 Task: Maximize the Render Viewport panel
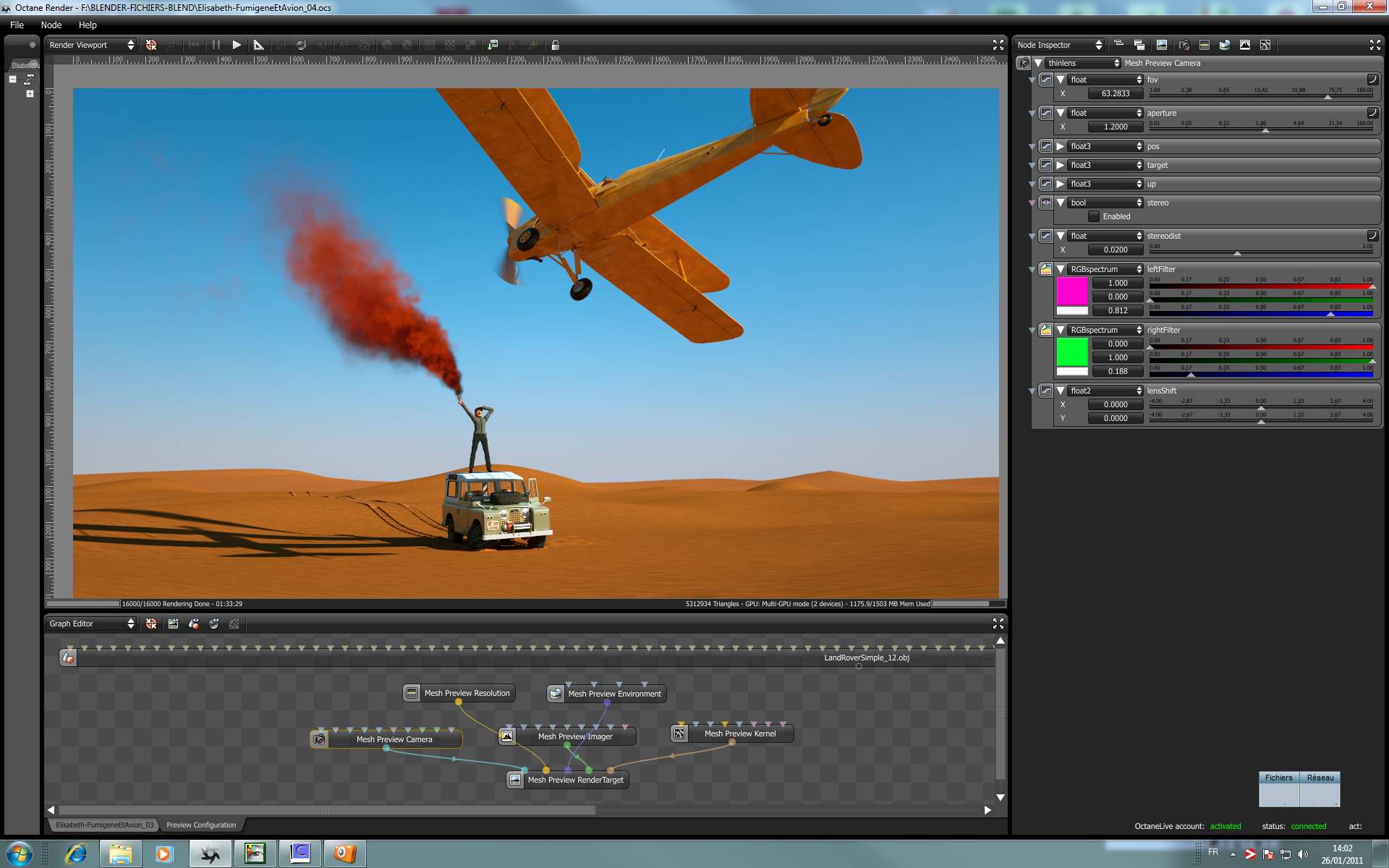click(x=998, y=45)
